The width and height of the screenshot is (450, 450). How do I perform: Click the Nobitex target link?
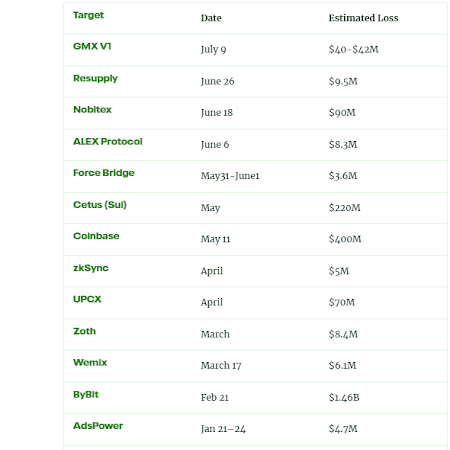92,109
